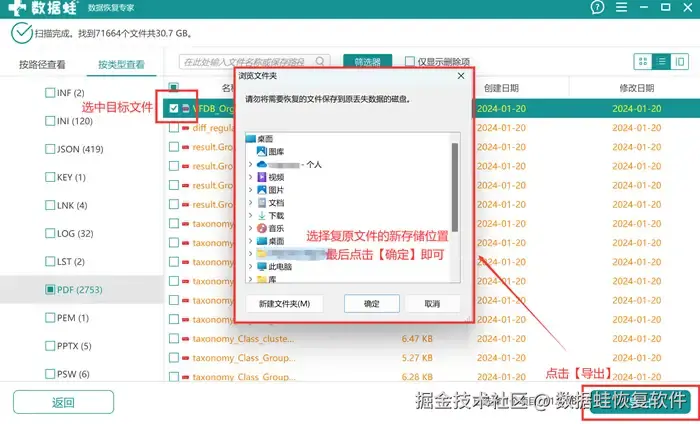Sort by 修改日期 column header
700x424 pixels.
pos(637,88)
